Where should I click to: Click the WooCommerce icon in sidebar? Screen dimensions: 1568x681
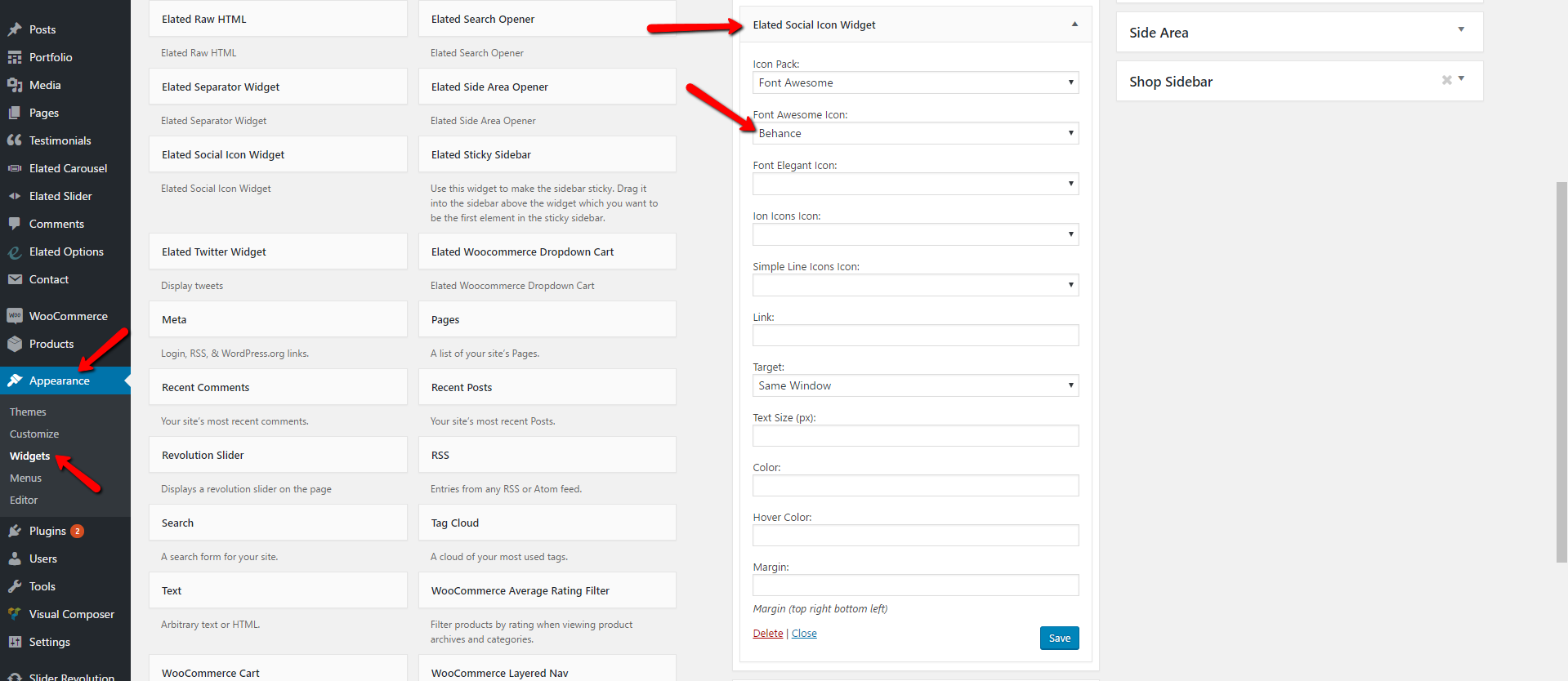tap(15, 316)
